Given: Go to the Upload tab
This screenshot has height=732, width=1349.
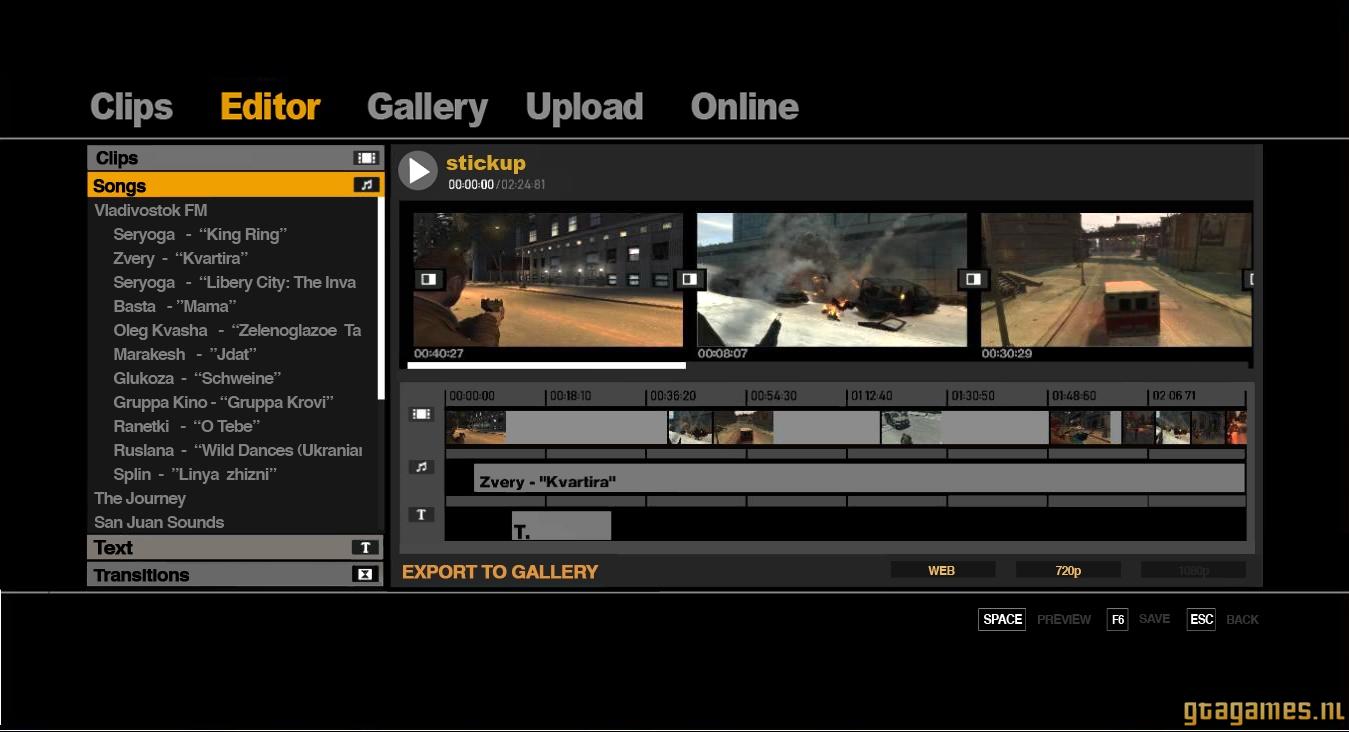Looking at the screenshot, I should 584,107.
